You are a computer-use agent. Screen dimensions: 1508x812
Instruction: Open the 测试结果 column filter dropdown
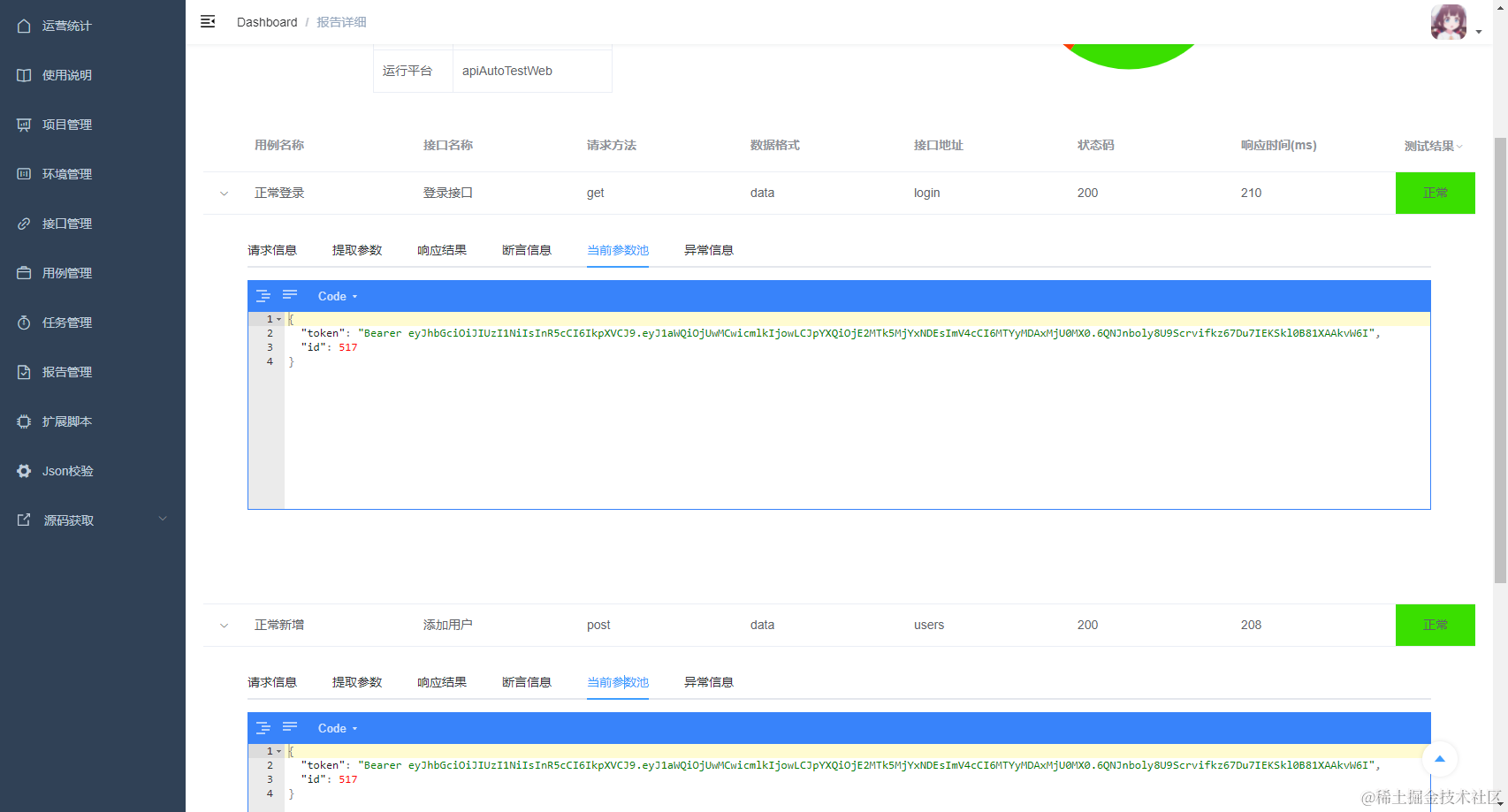point(1459,147)
